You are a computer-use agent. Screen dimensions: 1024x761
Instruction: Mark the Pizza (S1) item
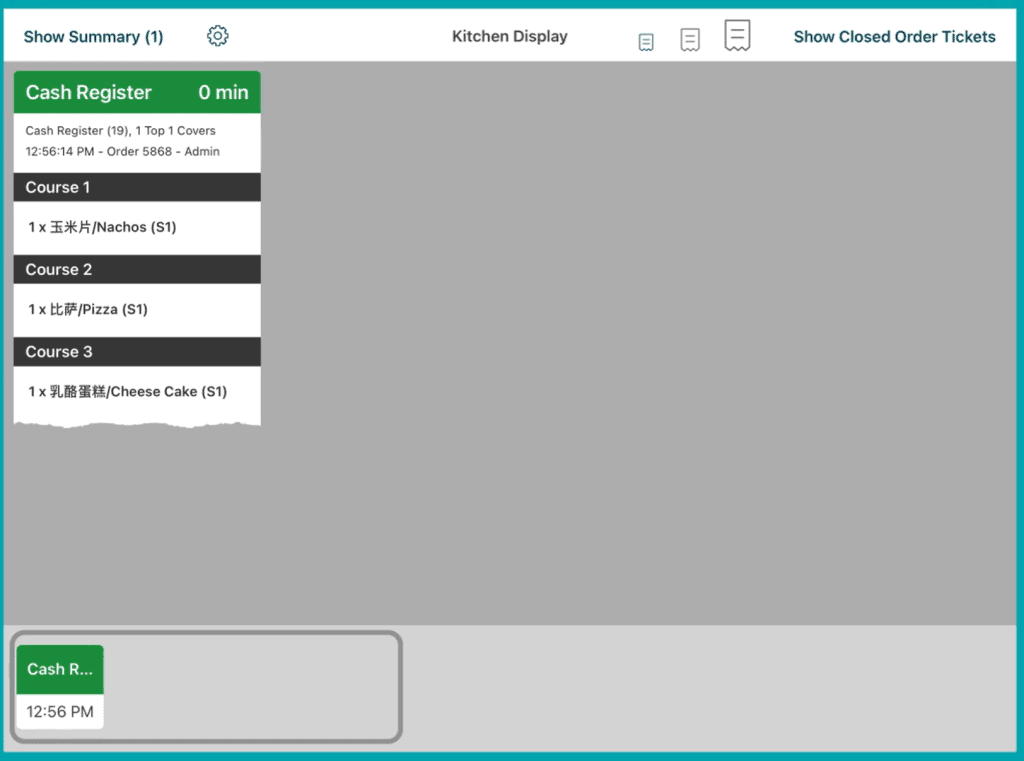coord(88,310)
